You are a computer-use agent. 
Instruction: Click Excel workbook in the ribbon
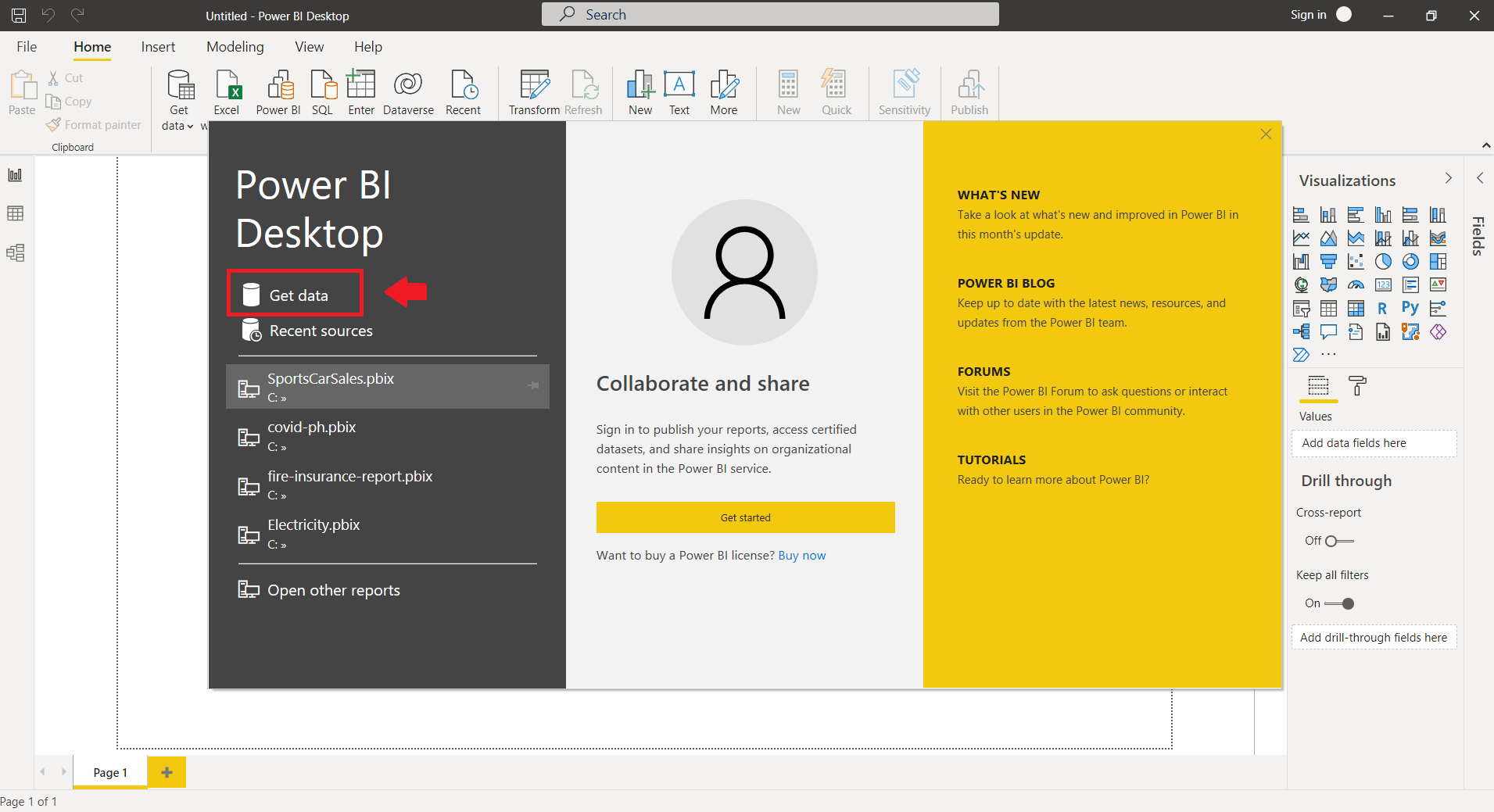click(227, 93)
